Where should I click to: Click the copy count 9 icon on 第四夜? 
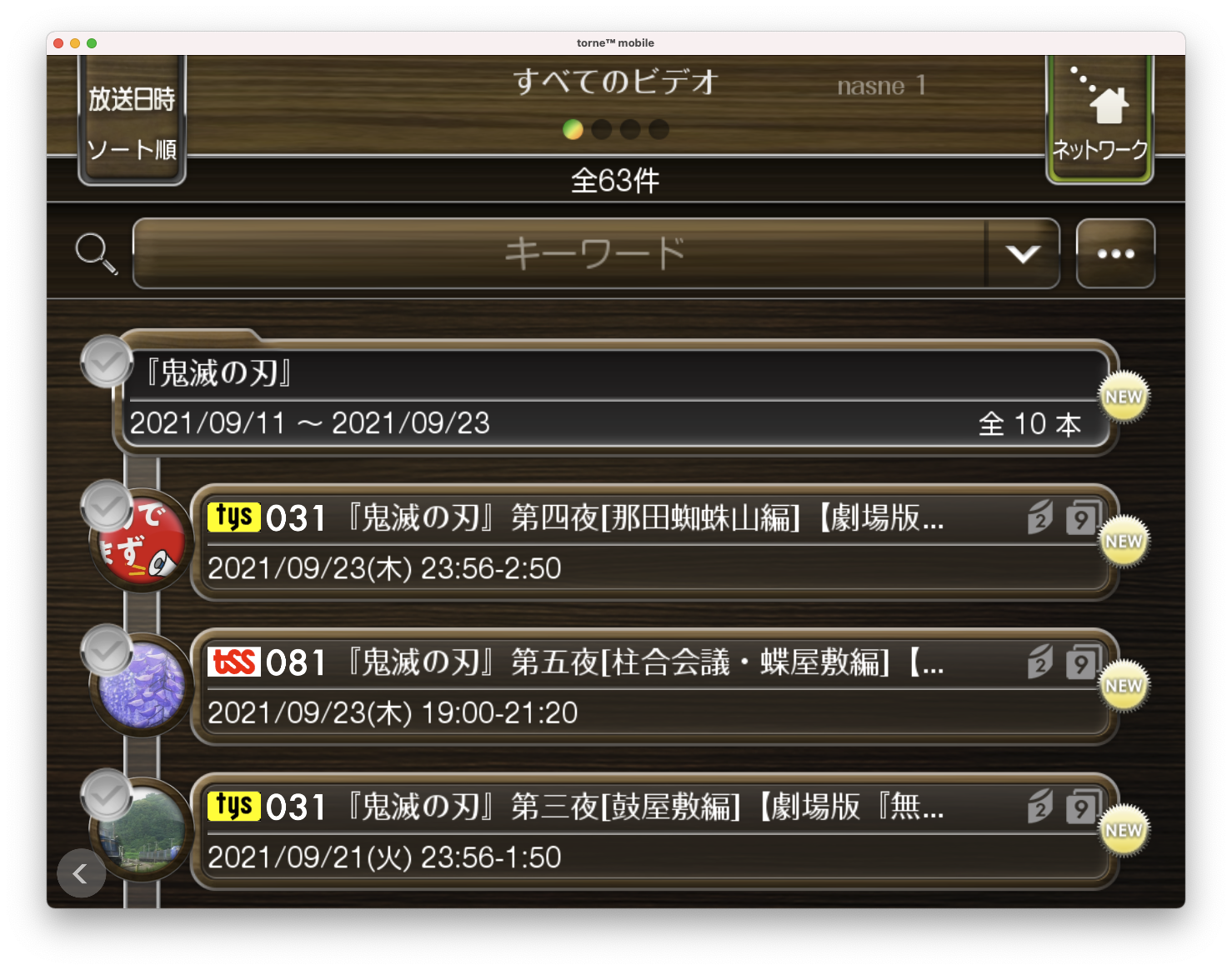pos(1082,518)
